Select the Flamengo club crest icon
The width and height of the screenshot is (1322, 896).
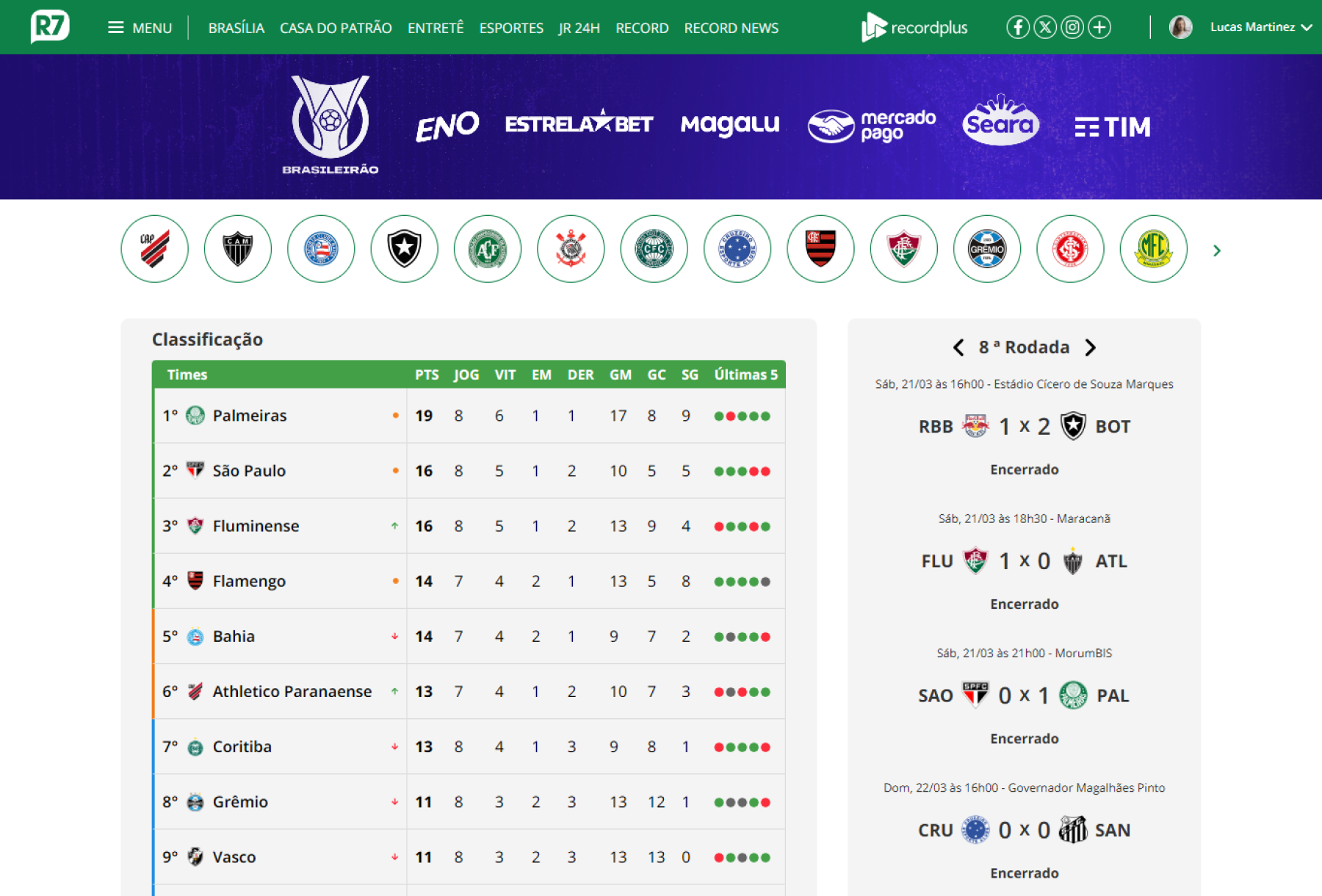click(820, 249)
